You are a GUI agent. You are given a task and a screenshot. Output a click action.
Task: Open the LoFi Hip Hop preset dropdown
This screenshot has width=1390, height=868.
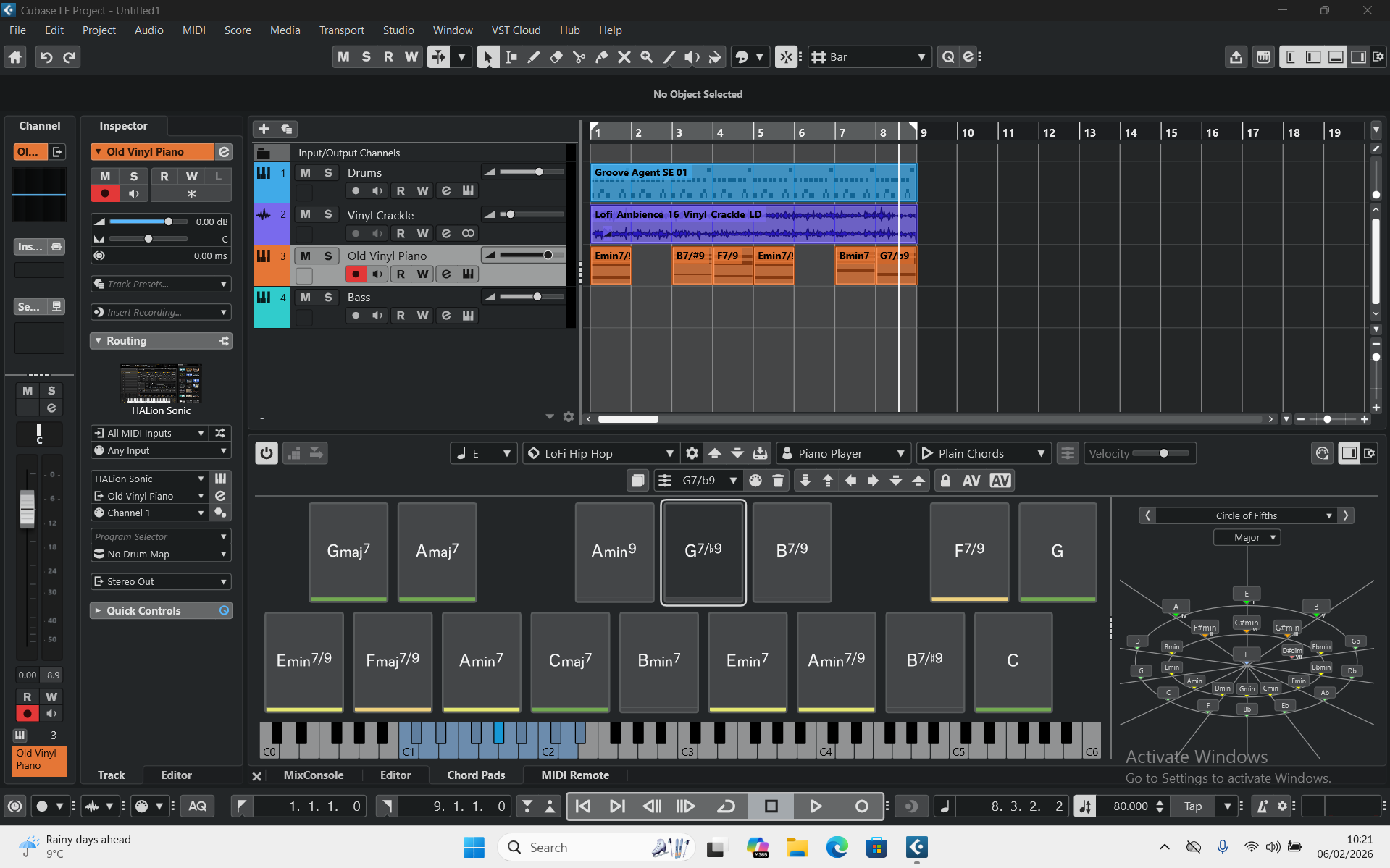[601, 453]
